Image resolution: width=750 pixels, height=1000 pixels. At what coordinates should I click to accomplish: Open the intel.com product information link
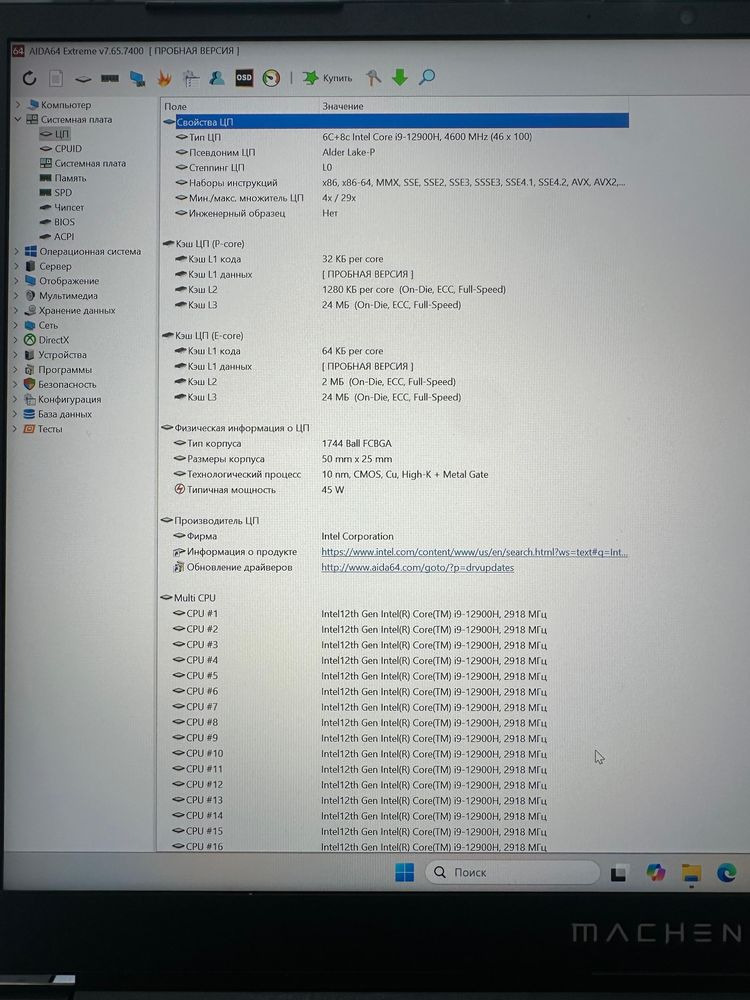[x=474, y=552]
